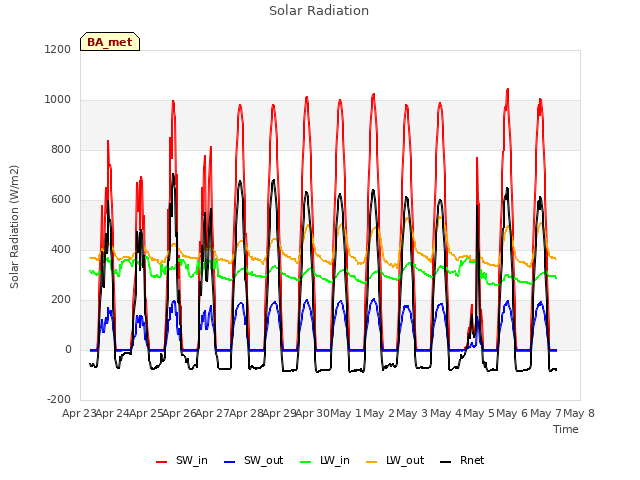Screen dimensions: 640x480
Task: Click the orange LW_out legend color marker
Action: [372, 462]
